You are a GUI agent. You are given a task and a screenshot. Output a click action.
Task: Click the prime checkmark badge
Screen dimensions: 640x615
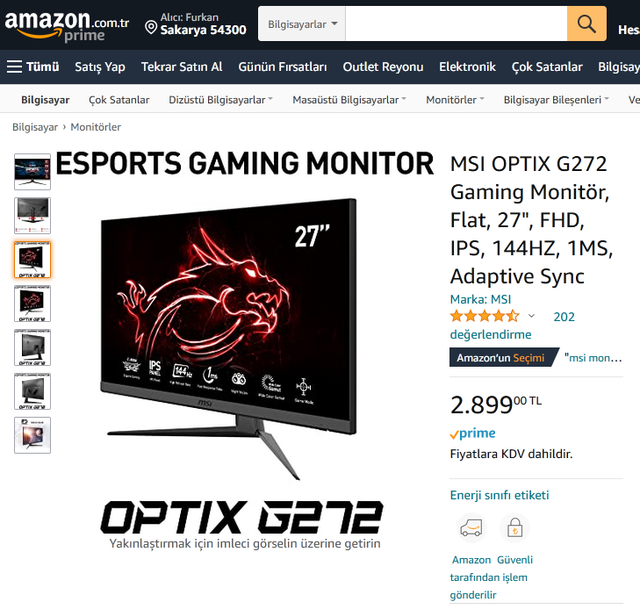pyautogui.click(x=473, y=433)
